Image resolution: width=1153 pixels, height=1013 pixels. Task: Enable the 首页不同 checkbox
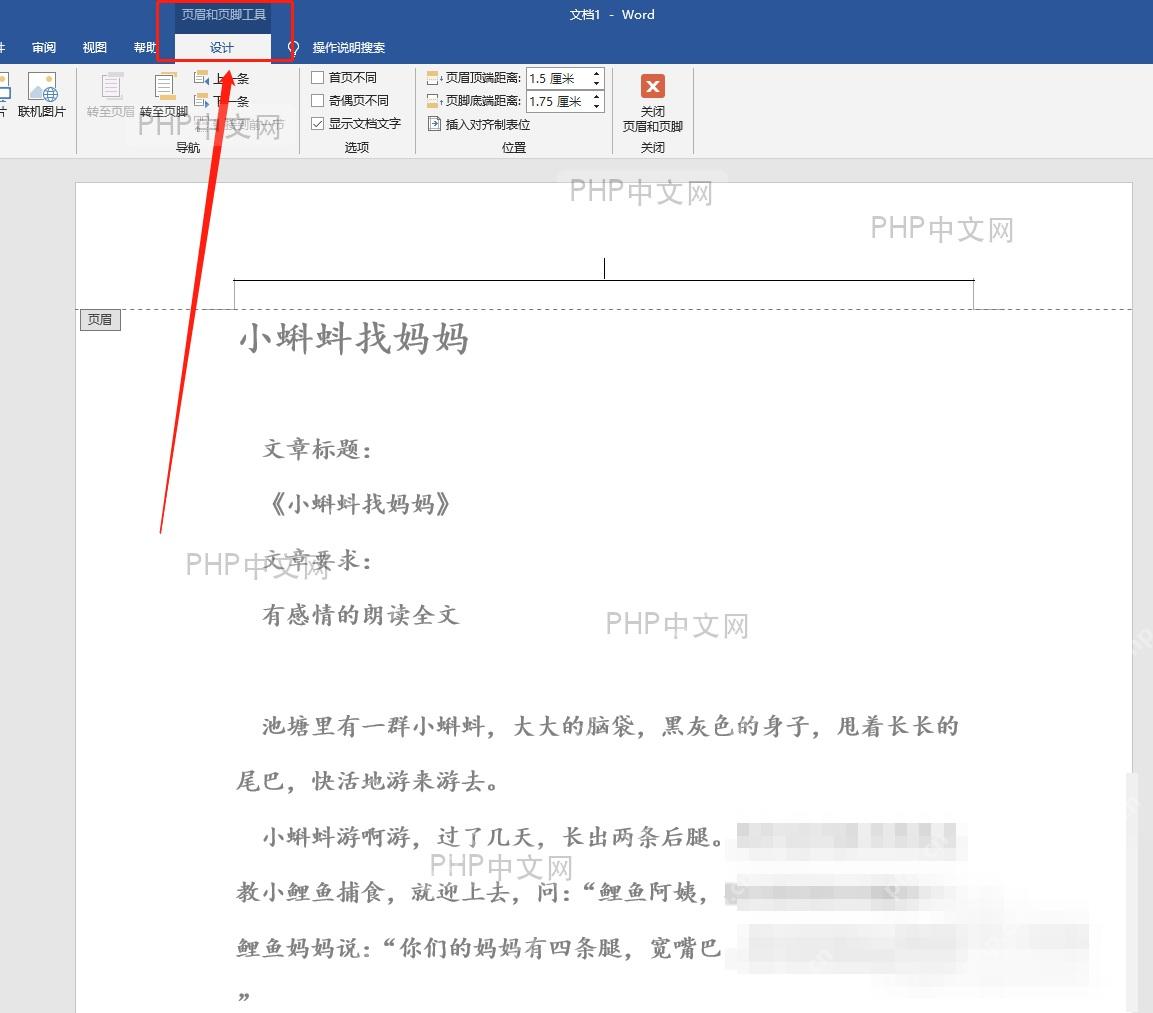(x=318, y=77)
